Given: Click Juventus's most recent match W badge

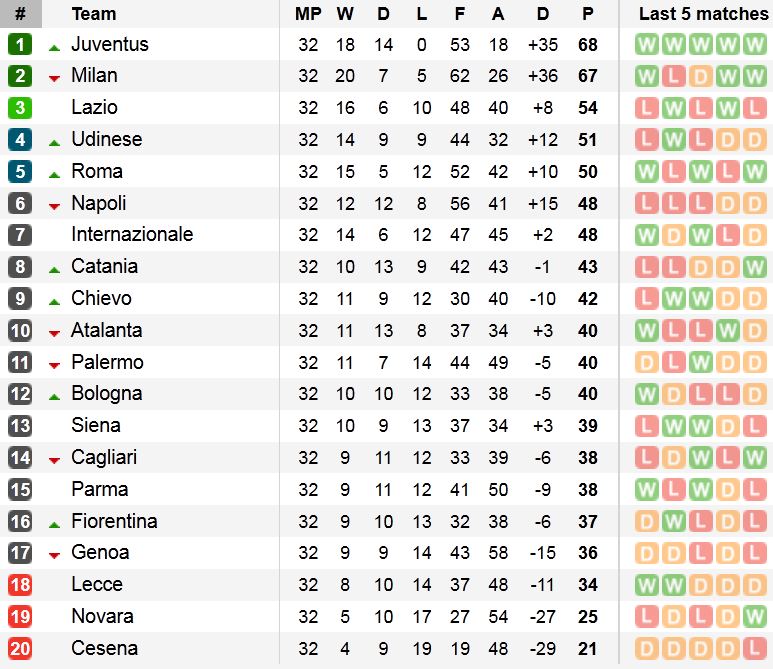Looking at the screenshot, I should [x=753, y=44].
